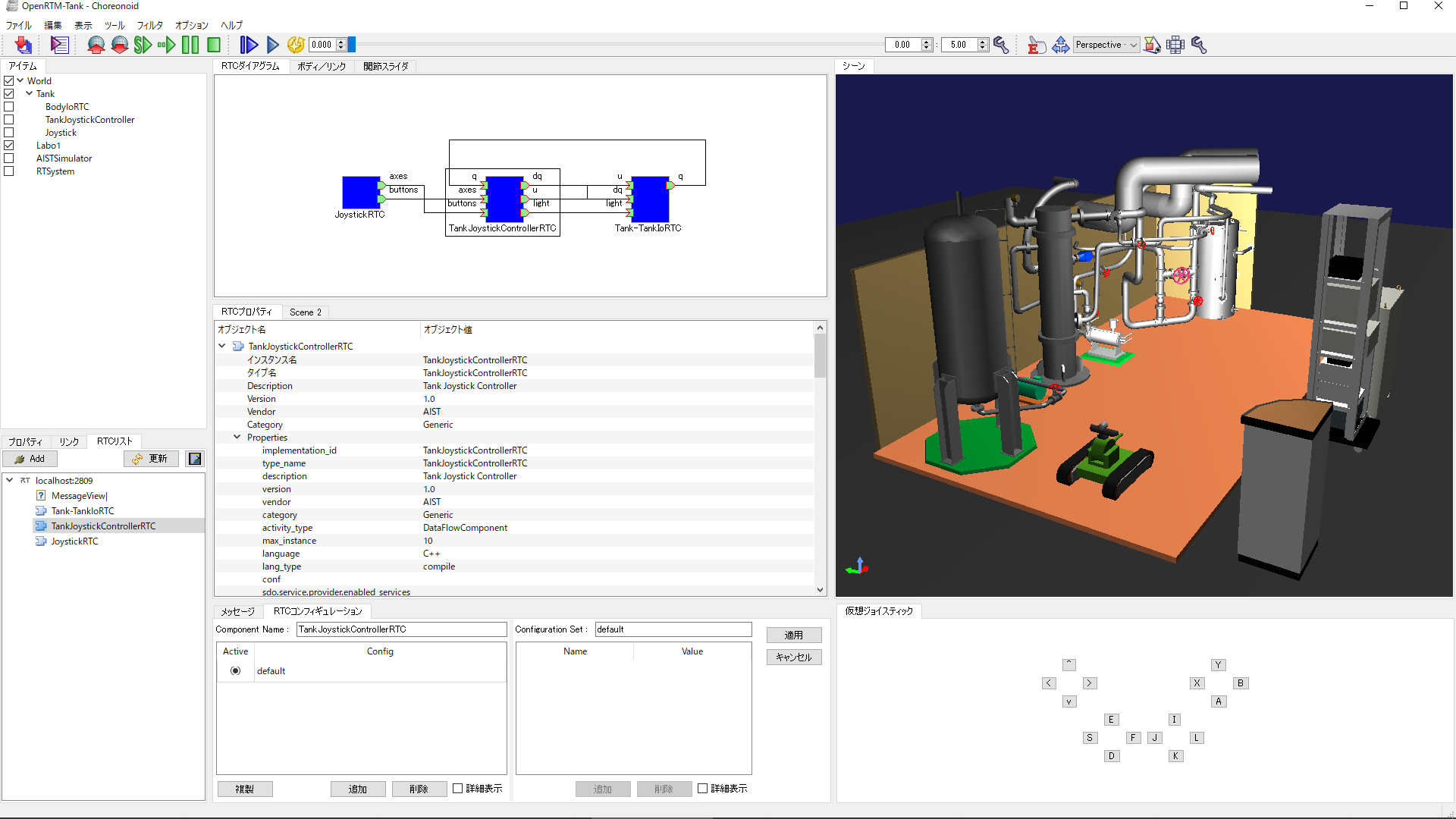Click the green stop simulation button
1456x819 pixels.
pos(214,45)
